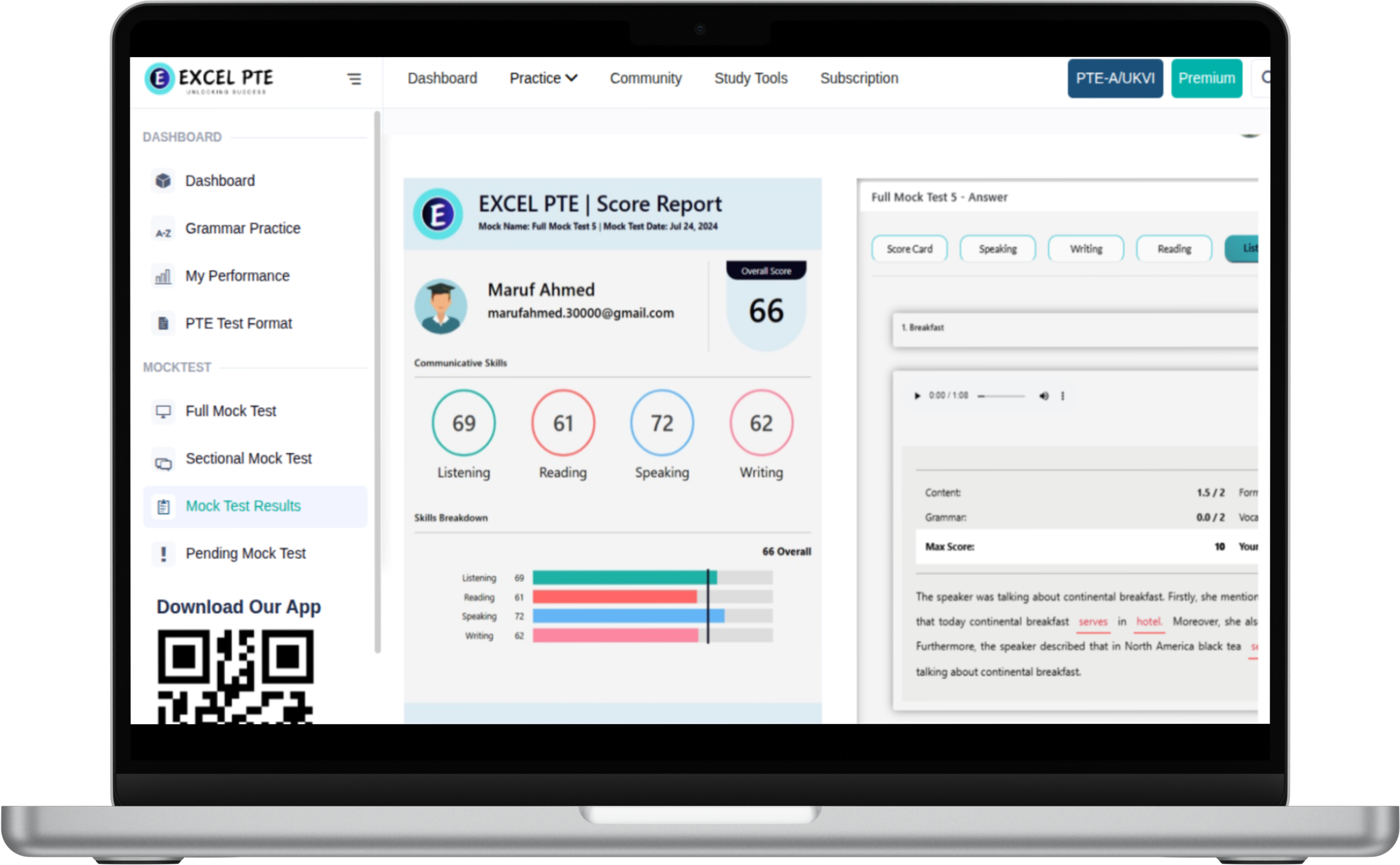Open Subscription in the top navigation
Image resolution: width=1400 pixels, height=865 pixels.
pyautogui.click(x=859, y=78)
